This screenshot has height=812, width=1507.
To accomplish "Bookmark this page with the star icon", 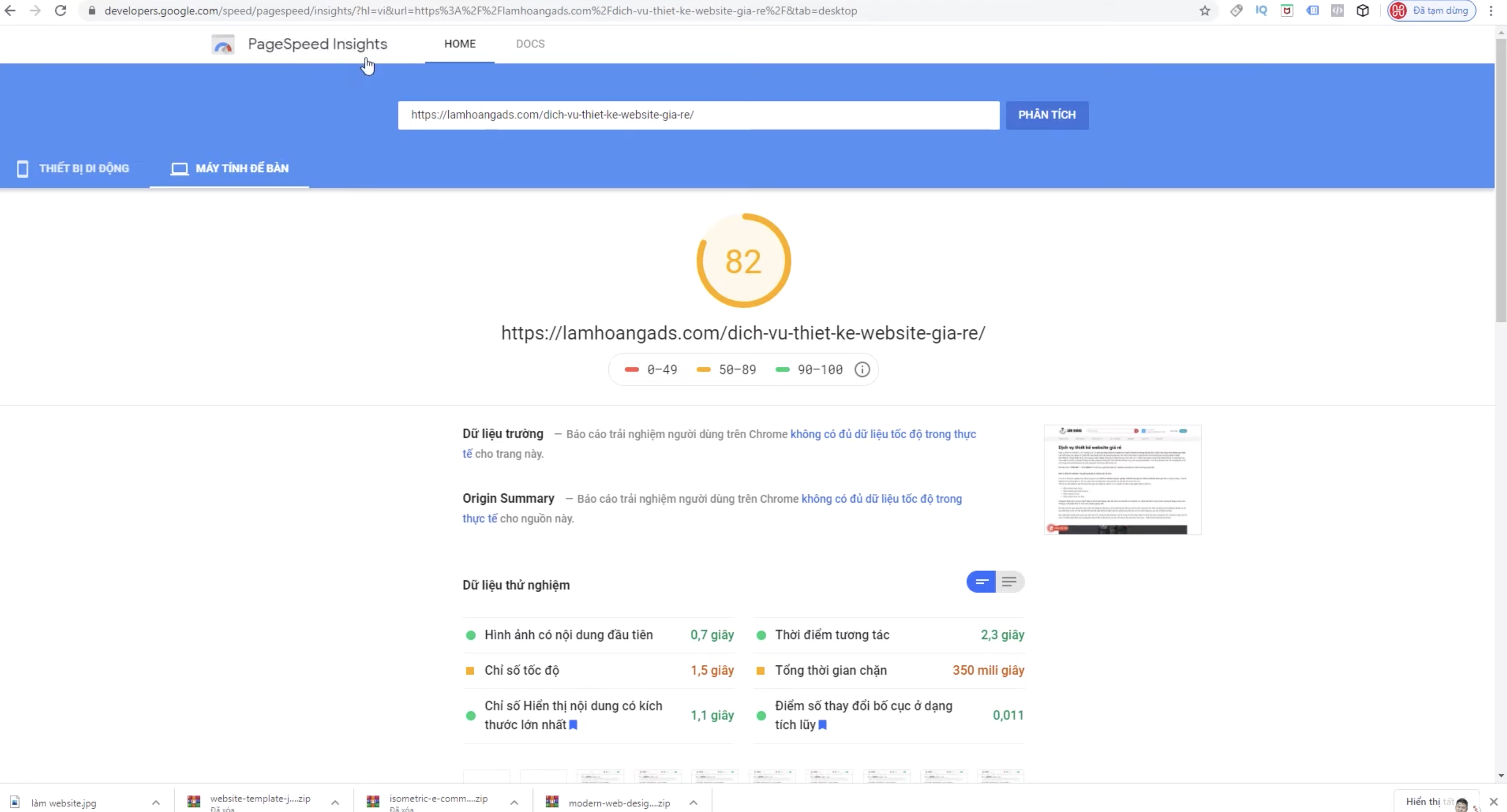I will (1204, 11).
